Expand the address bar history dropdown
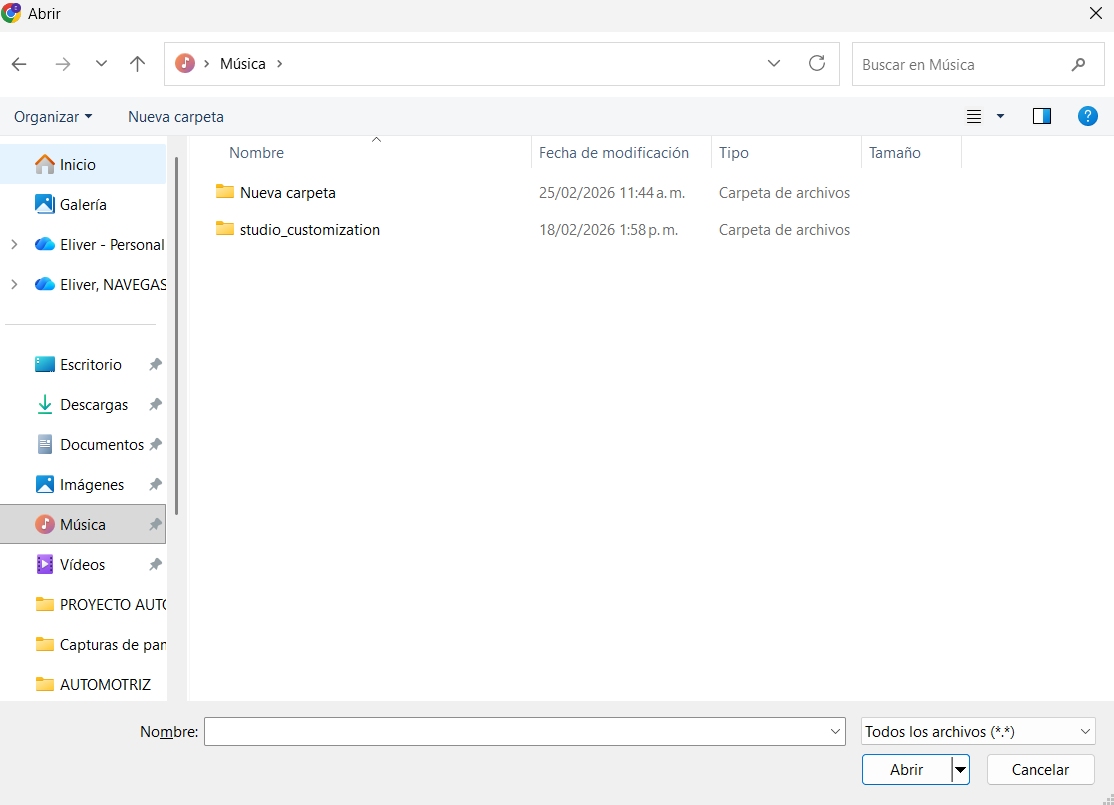Image resolution: width=1114 pixels, height=805 pixels. coord(774,64)
